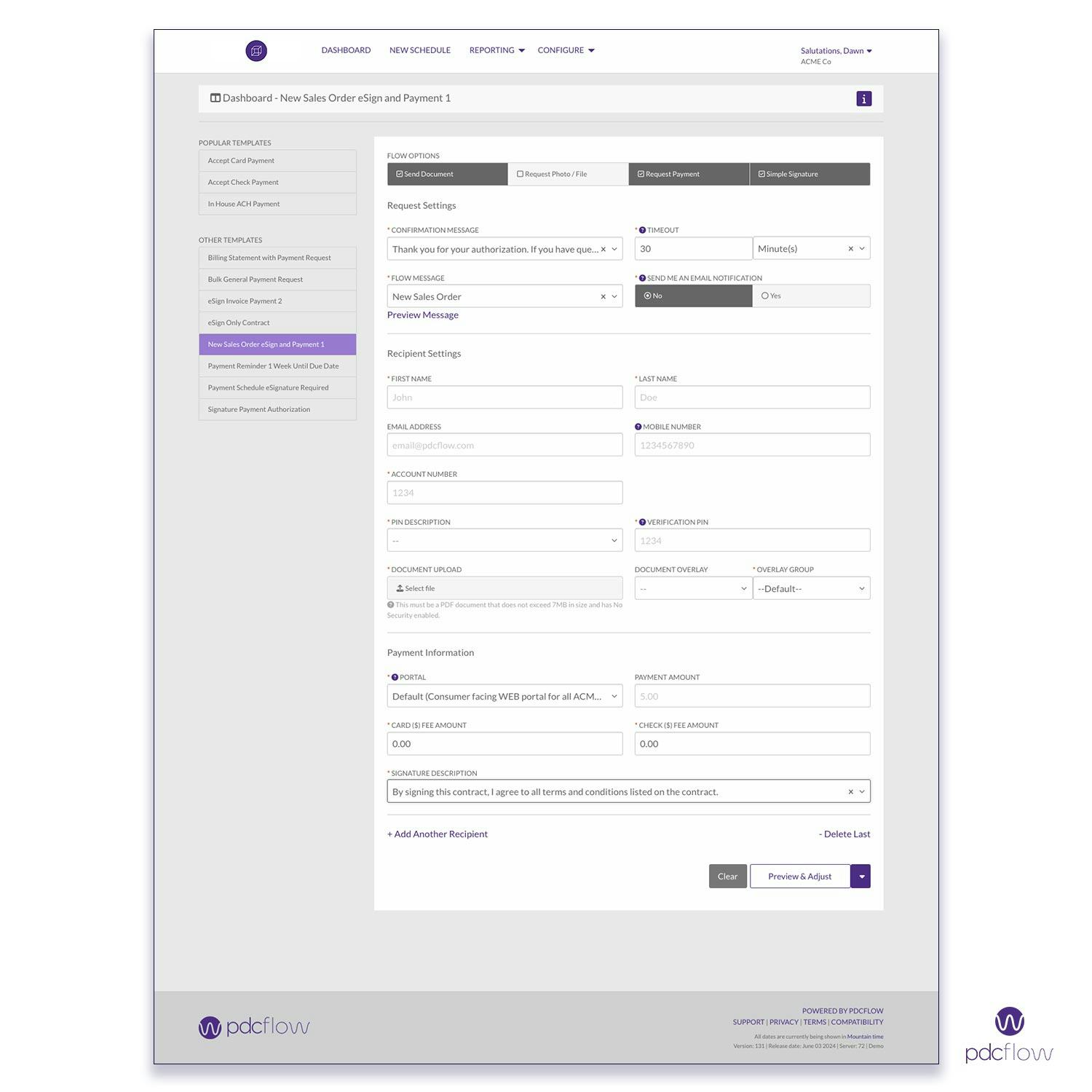Click the clear X in Flow Message field
The width and height of the screenshot is (1092, 1092).
tap(603, 296)
